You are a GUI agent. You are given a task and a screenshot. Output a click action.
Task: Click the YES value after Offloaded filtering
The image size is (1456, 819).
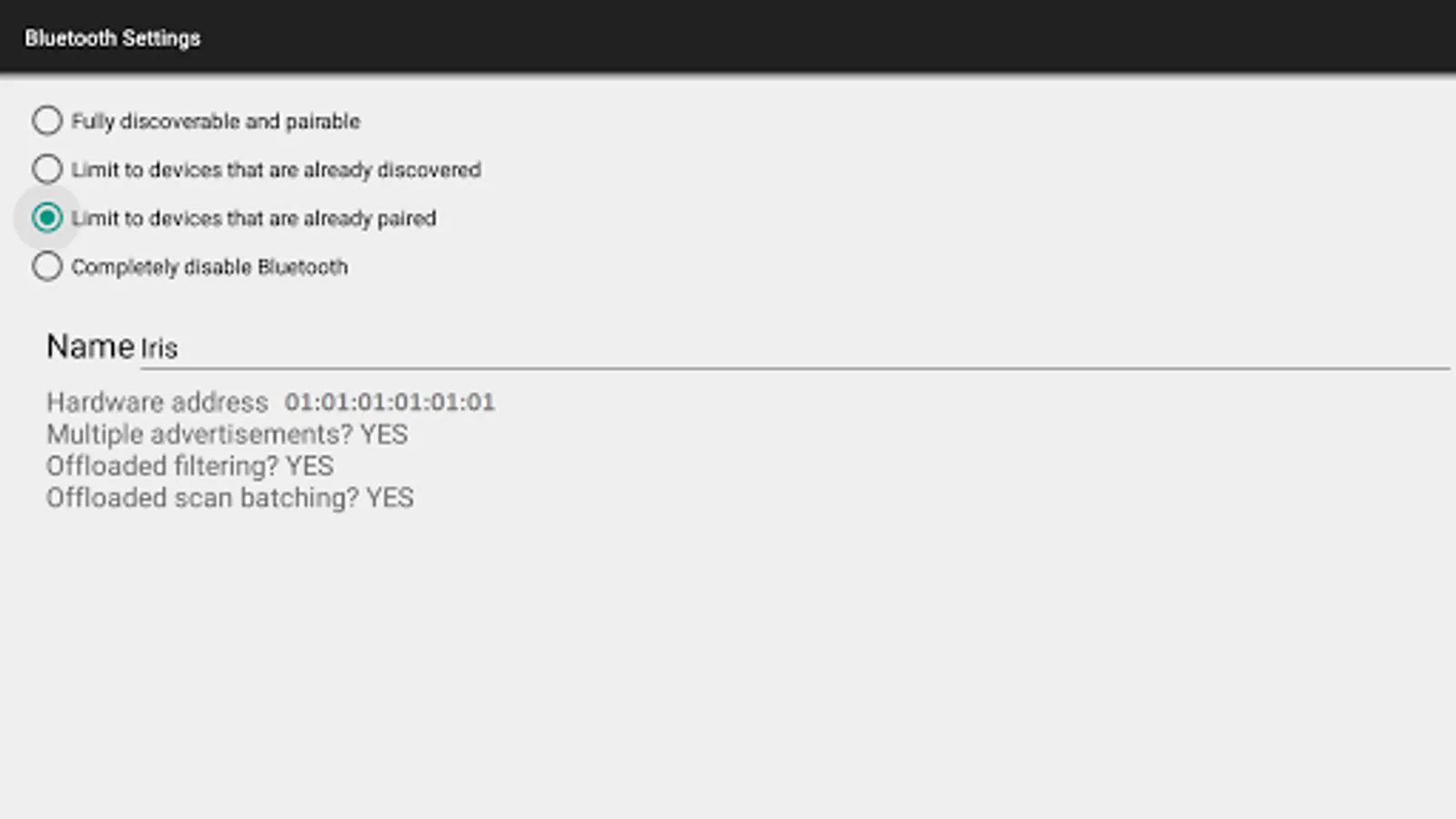pyautogui.click(x=310, y=466)
